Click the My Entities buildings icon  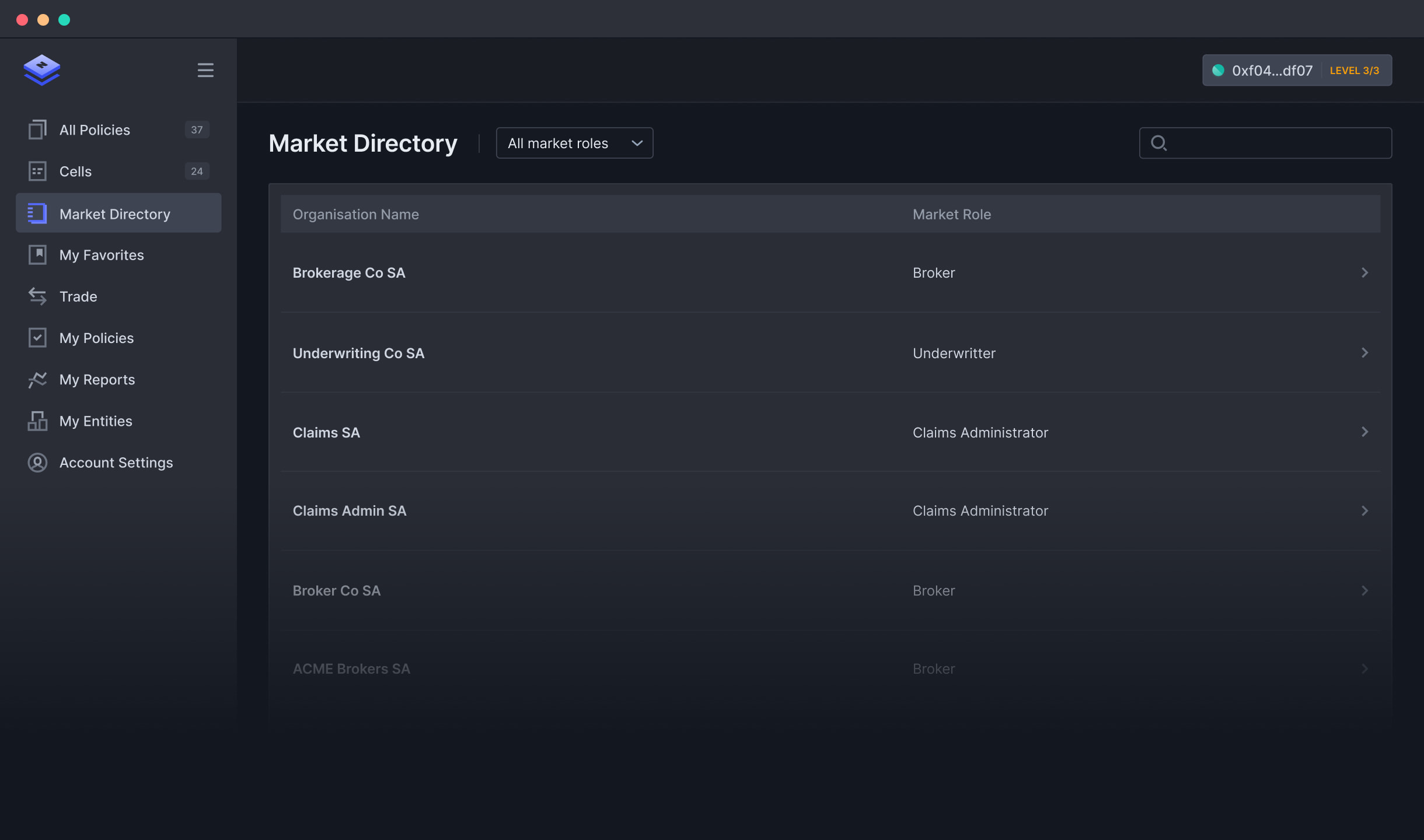(x=37, y=421)
